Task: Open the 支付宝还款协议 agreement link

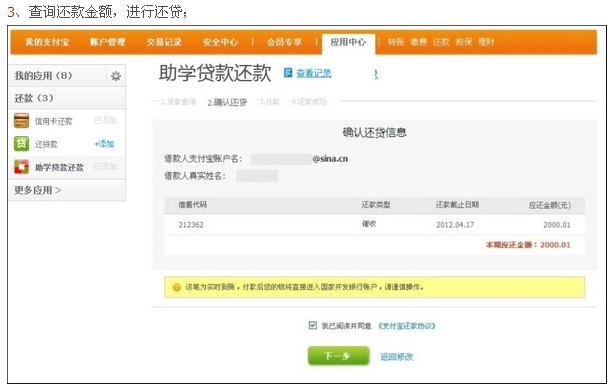Action: [407, 326]
